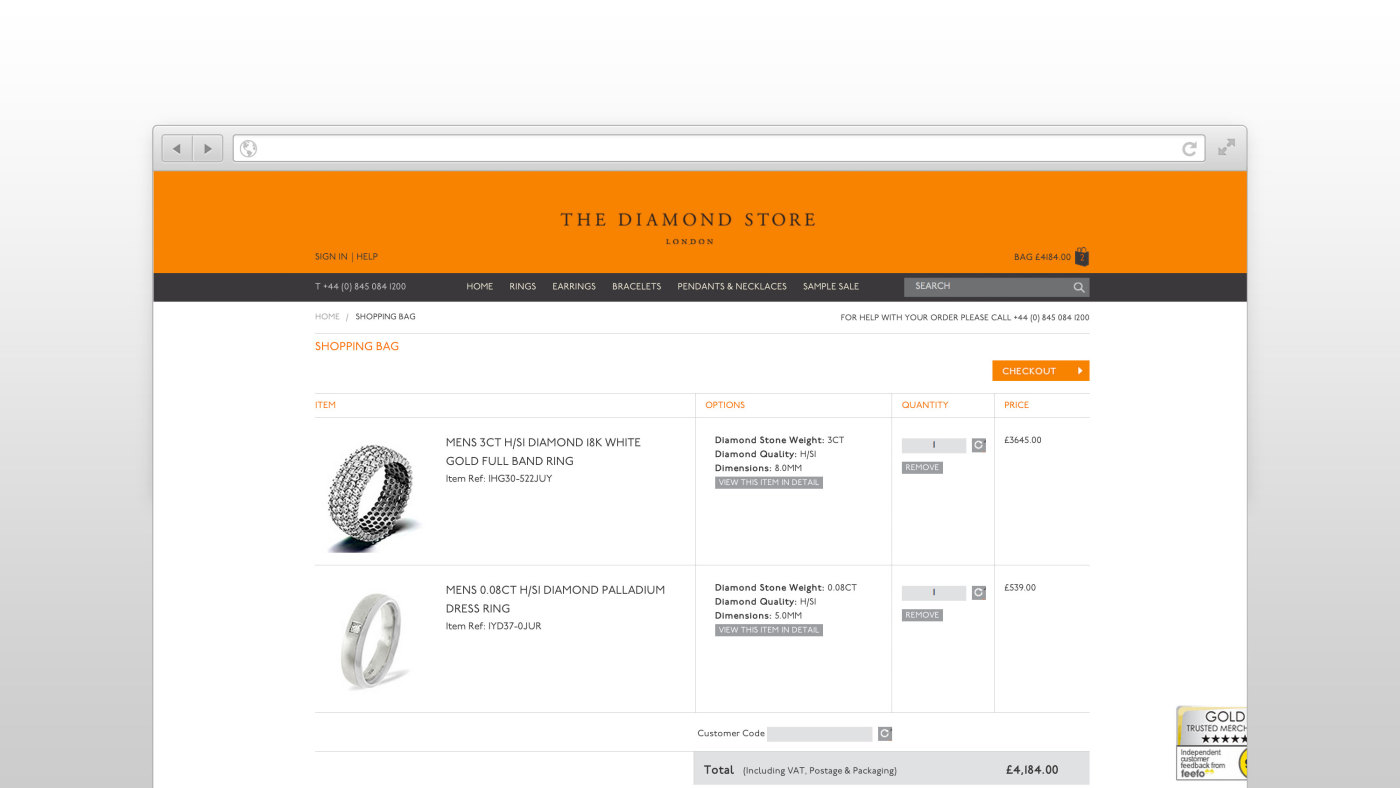Viewport: 1400px width, 788px height.
Task: Click the Sign In link
Action: click(331, 257)
